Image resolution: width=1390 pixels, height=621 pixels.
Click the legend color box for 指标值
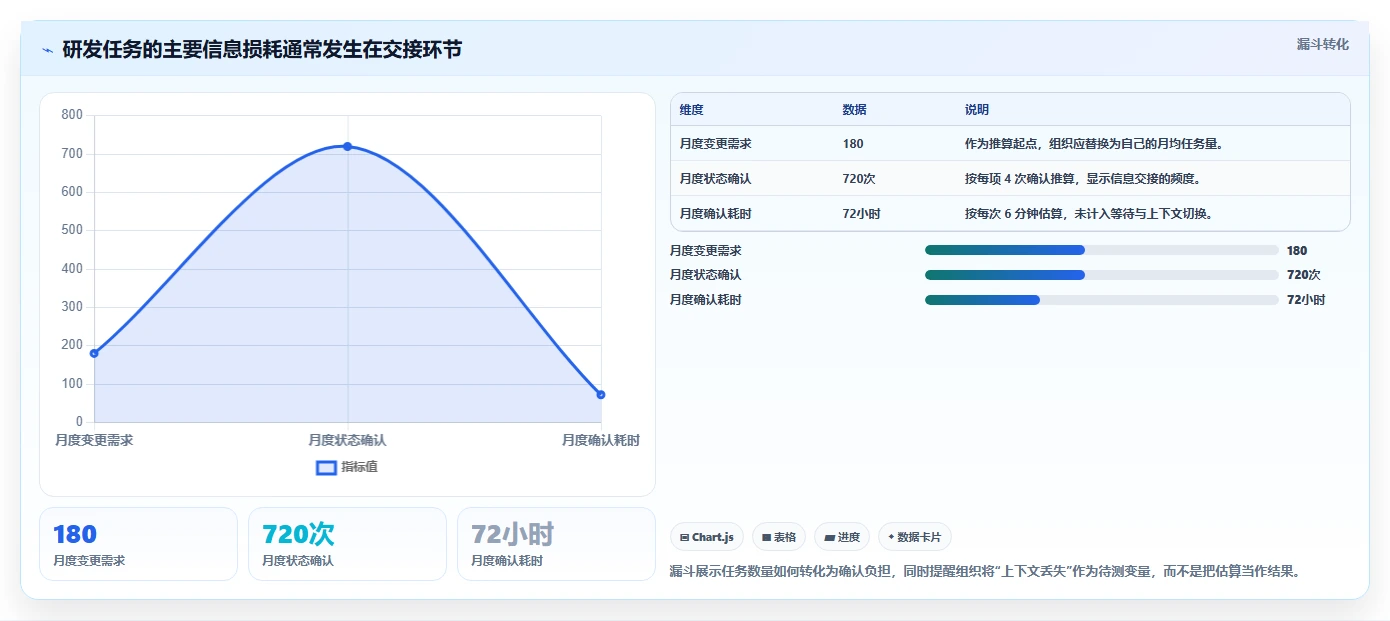[326, 467]
